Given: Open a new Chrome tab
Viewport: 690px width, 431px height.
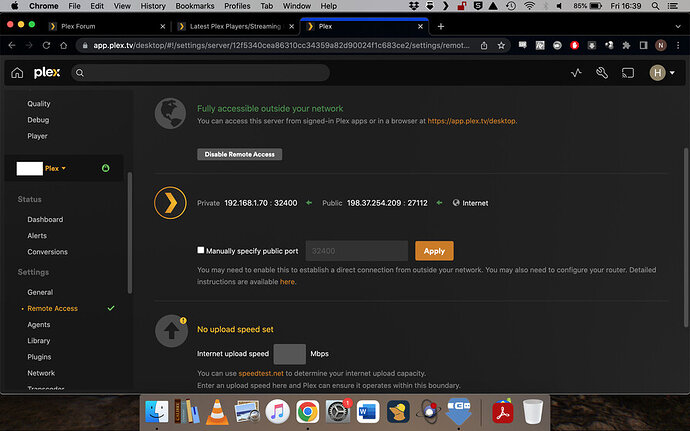Looking at the screenshot, I should 440,26.
